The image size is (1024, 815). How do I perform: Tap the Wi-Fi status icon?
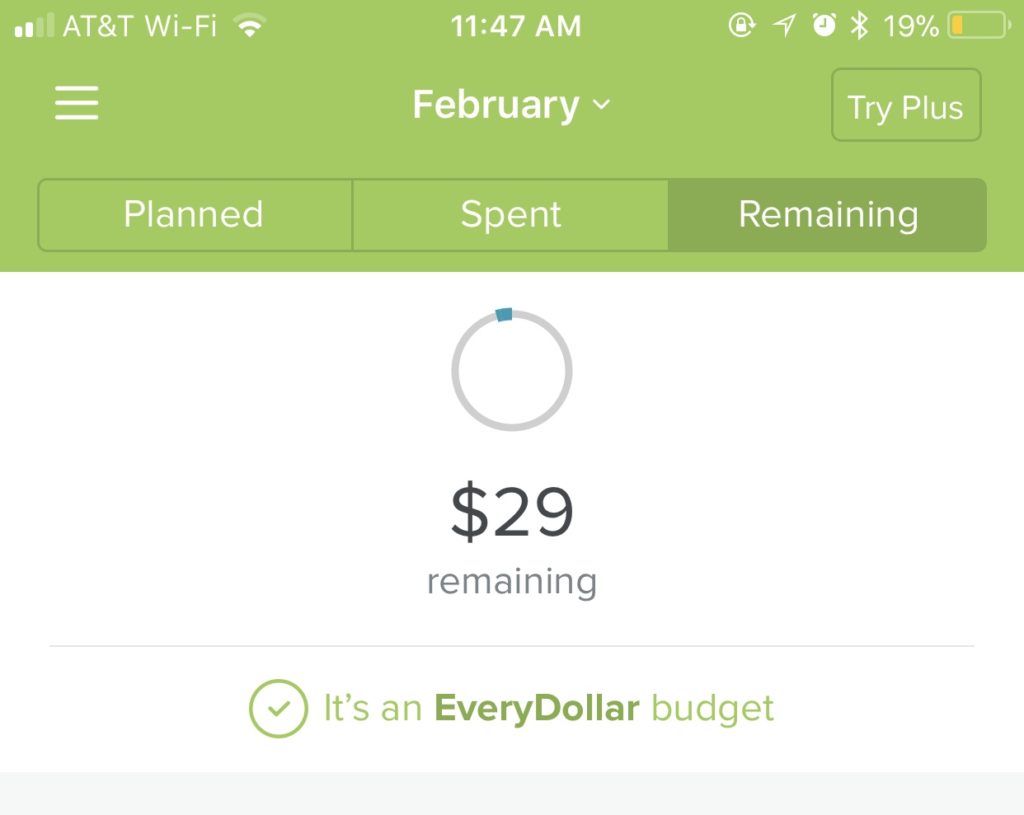click(249, 27)
